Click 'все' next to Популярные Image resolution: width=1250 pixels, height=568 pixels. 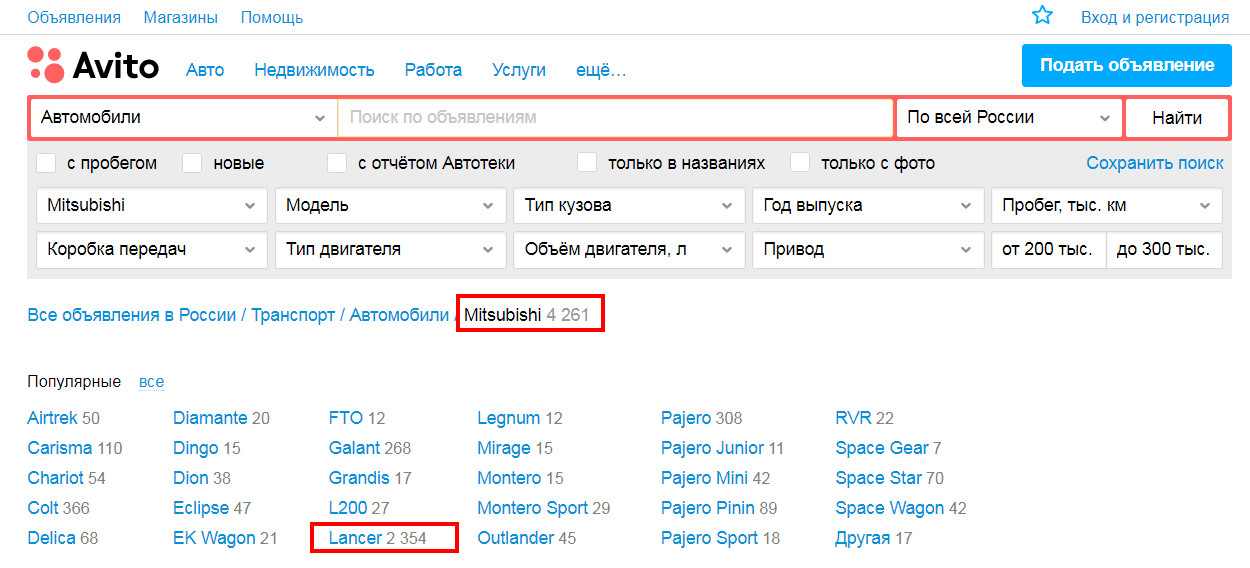click(152, 382)
